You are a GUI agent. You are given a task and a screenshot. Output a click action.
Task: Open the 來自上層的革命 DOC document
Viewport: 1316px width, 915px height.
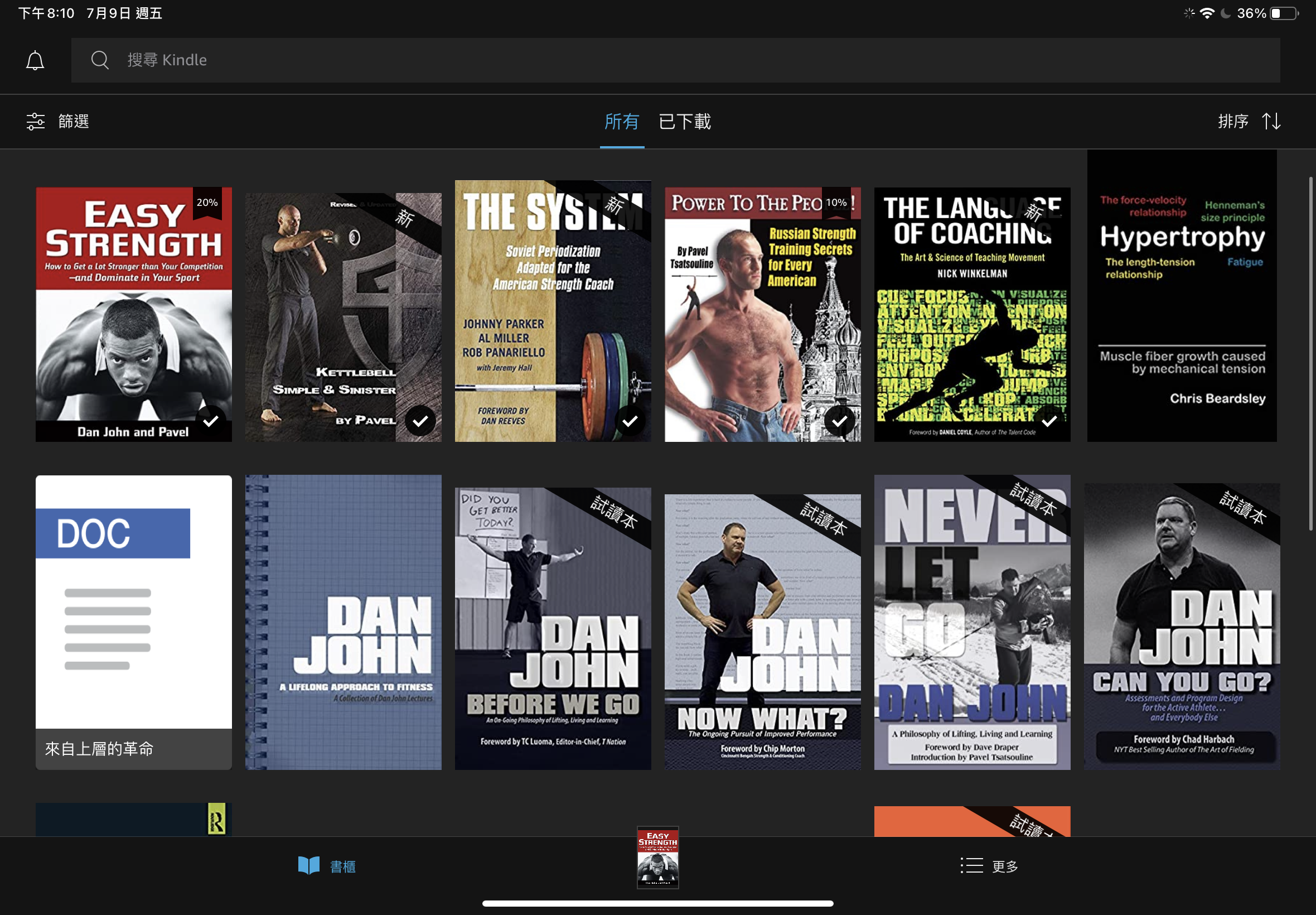(133, 622)
